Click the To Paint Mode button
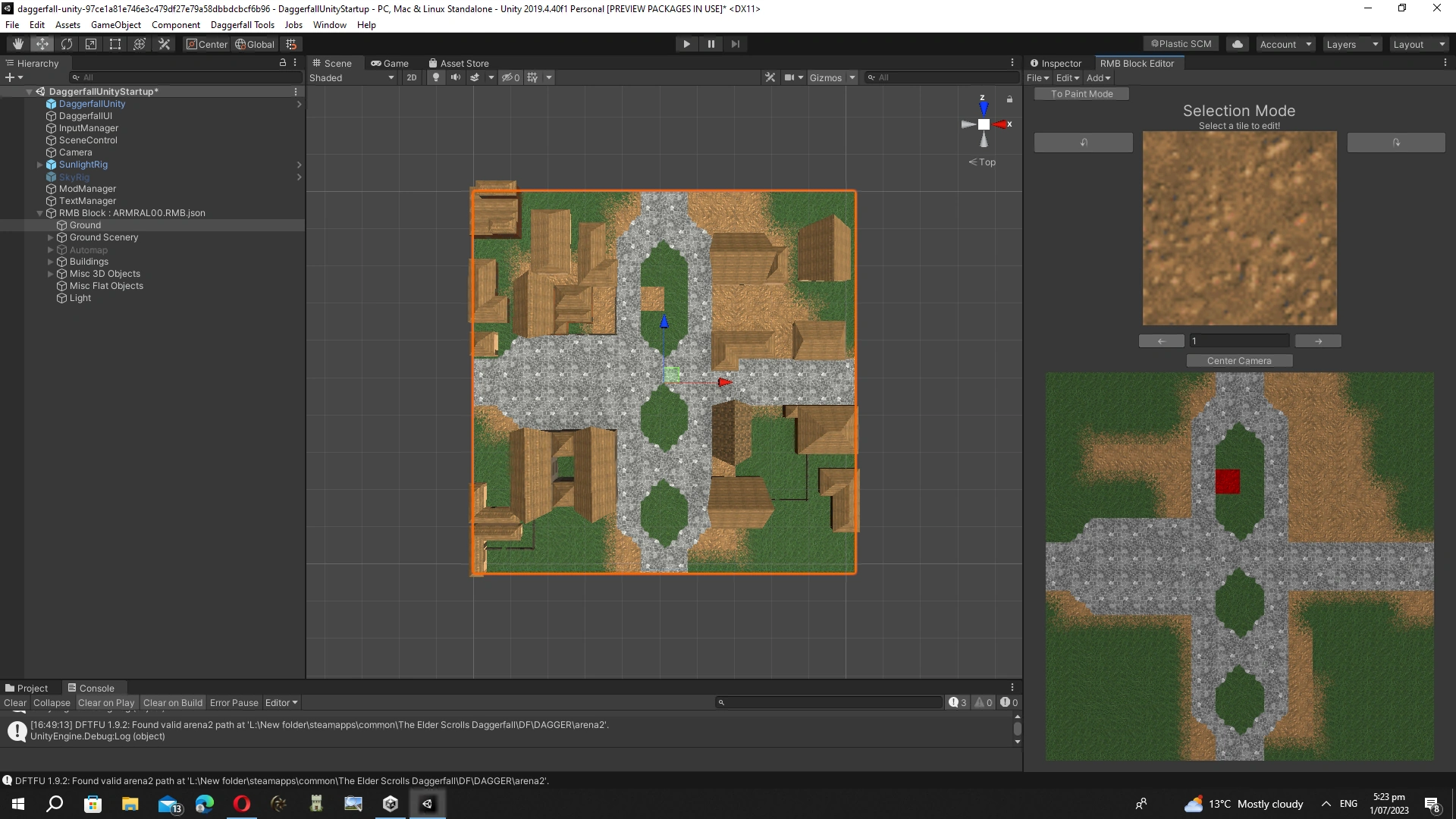1456x819 pixels. pos(1081,94)
